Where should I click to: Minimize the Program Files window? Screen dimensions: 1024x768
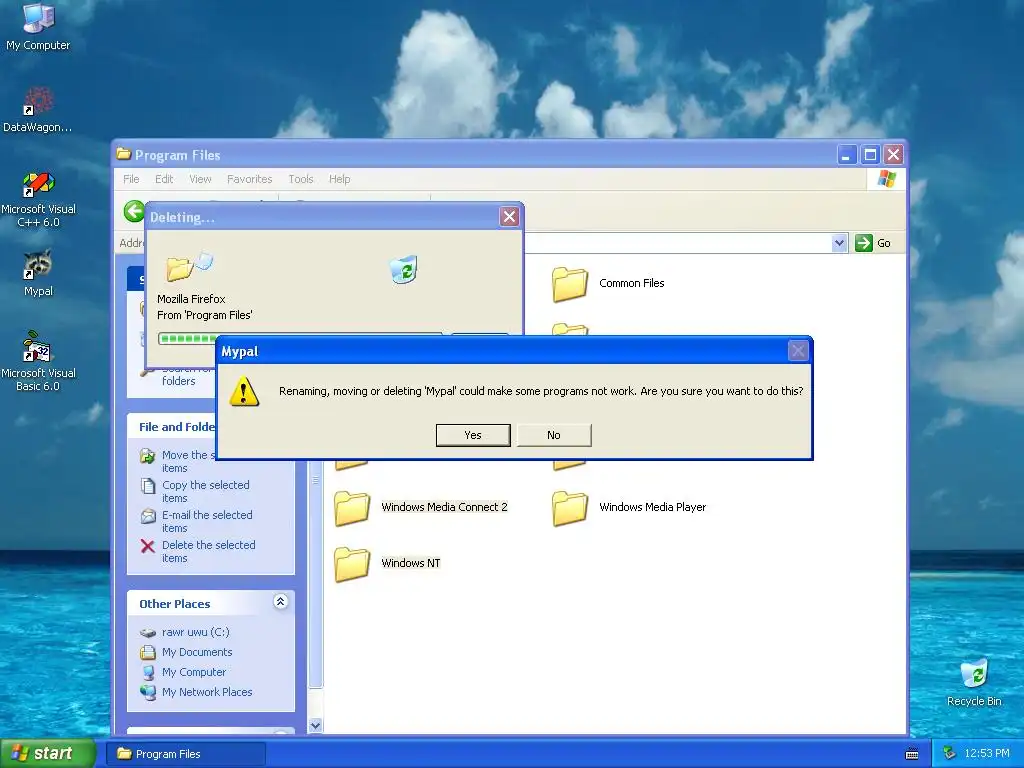846,155
